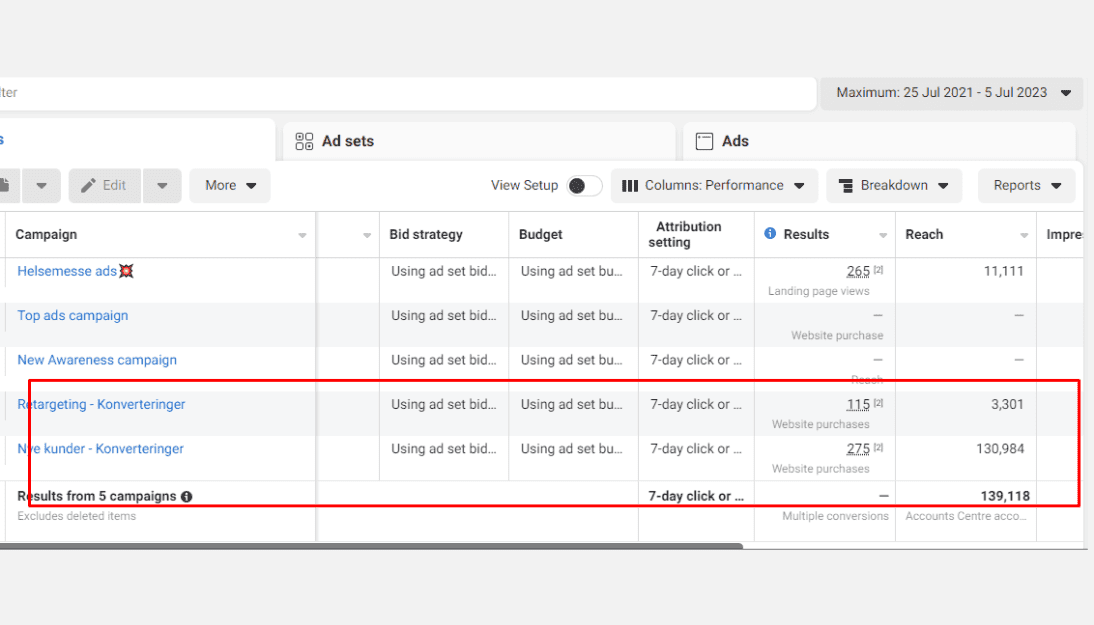Click the Results column sort arrow
Viewport: 1094px width, 625px height.
(x=883, y=236)
